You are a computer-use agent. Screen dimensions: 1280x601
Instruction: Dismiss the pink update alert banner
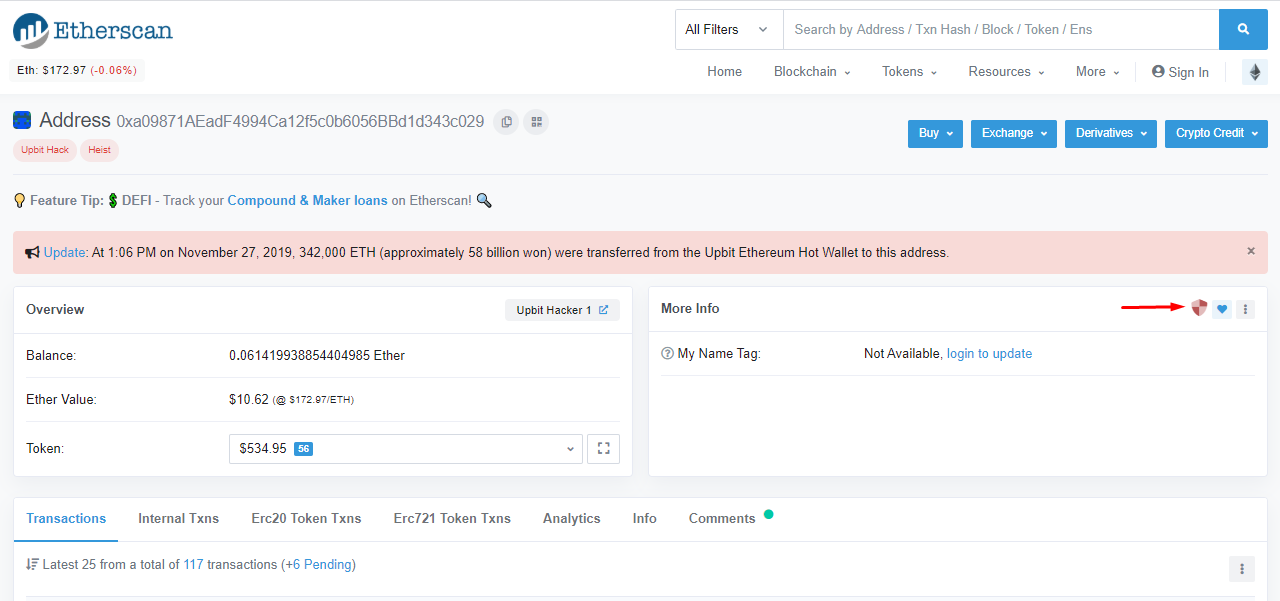click(x=1251, y=251)
